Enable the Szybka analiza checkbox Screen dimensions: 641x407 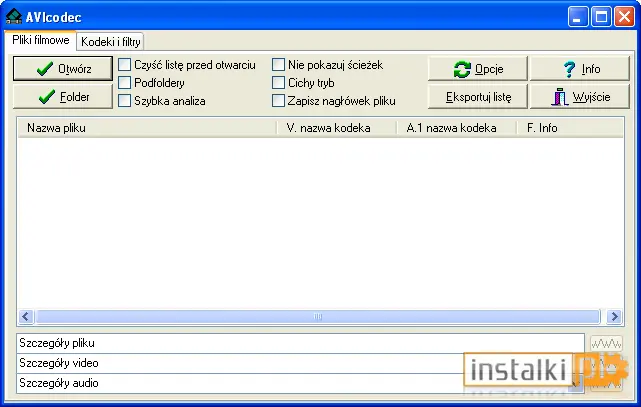[124, 101]
